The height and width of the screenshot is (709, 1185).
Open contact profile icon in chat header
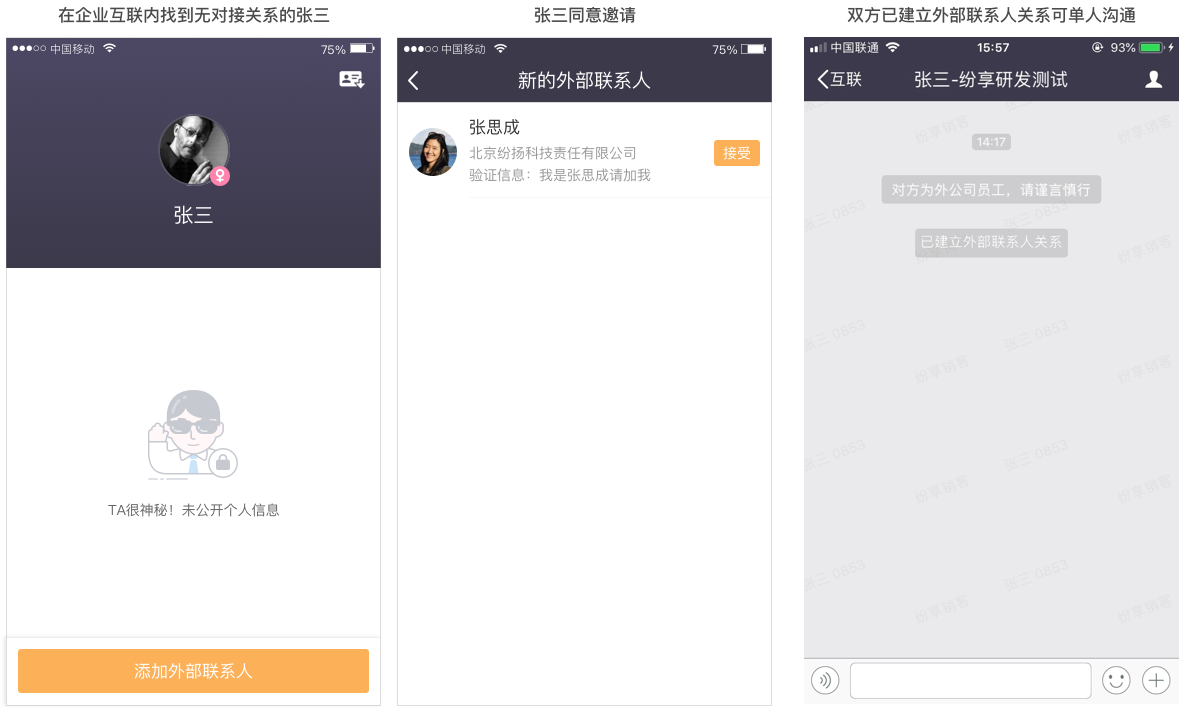1153,79
